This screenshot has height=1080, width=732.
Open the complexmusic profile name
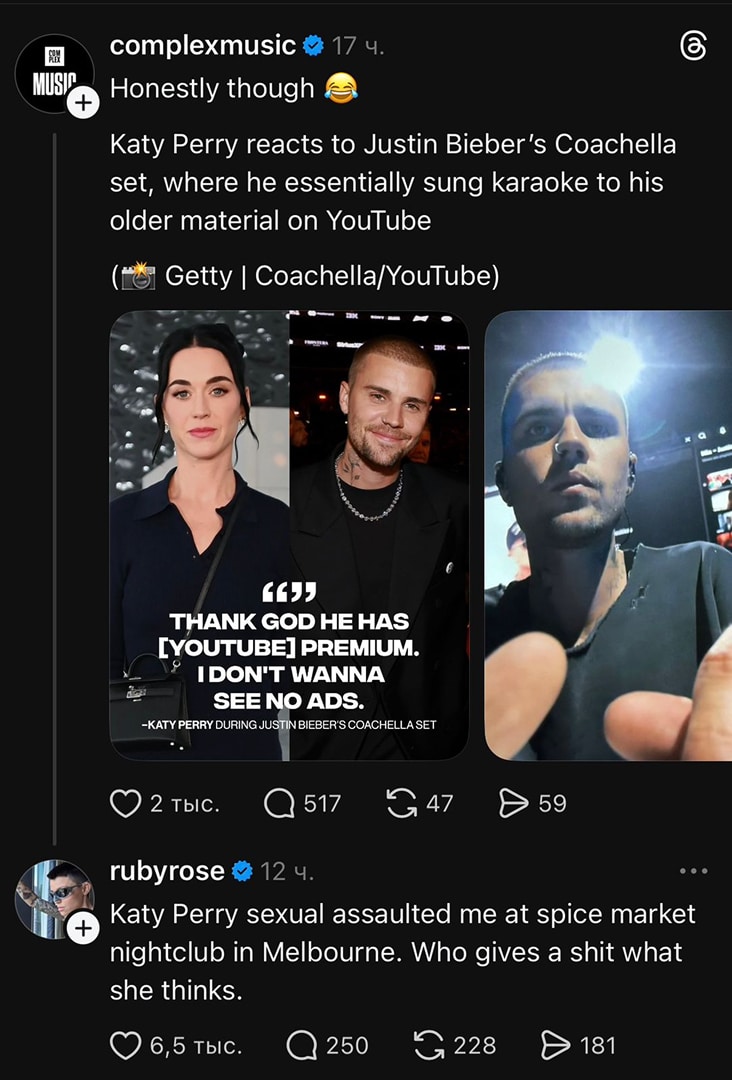tap(203, 45)
